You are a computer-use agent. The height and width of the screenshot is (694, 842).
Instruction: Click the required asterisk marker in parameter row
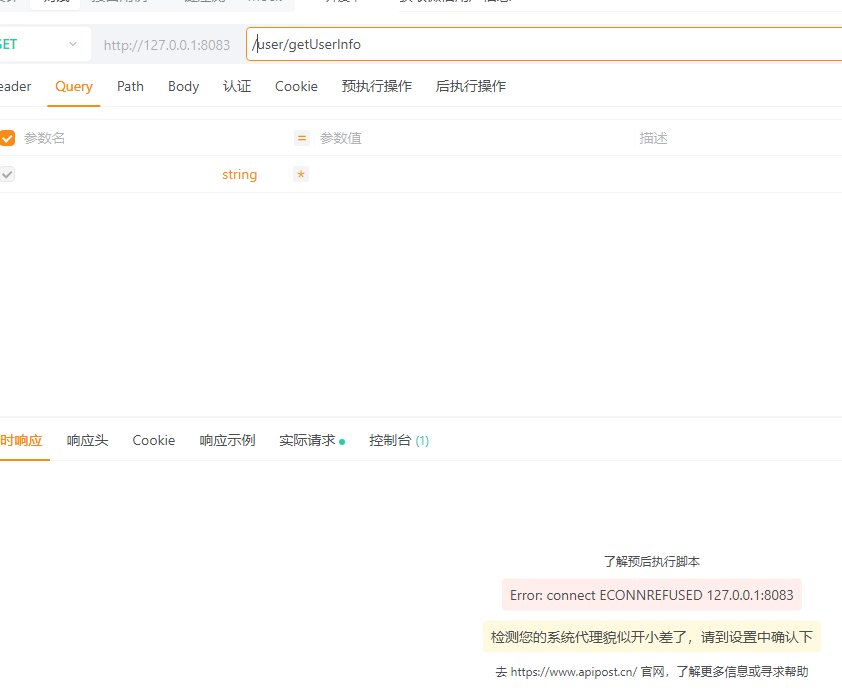click(301, 174)
